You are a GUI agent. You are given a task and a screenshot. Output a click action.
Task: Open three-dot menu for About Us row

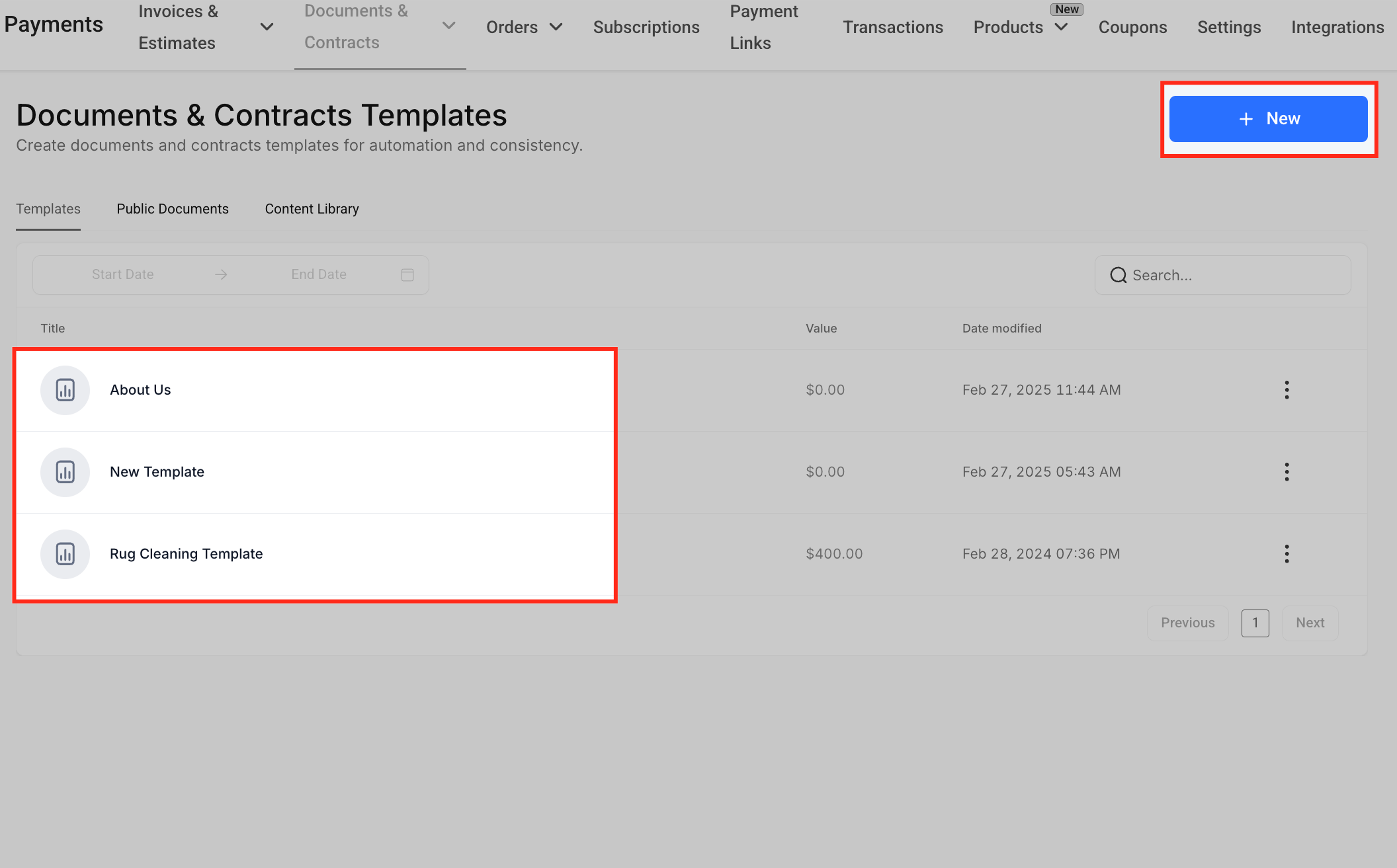click(x=1287, y=390)
